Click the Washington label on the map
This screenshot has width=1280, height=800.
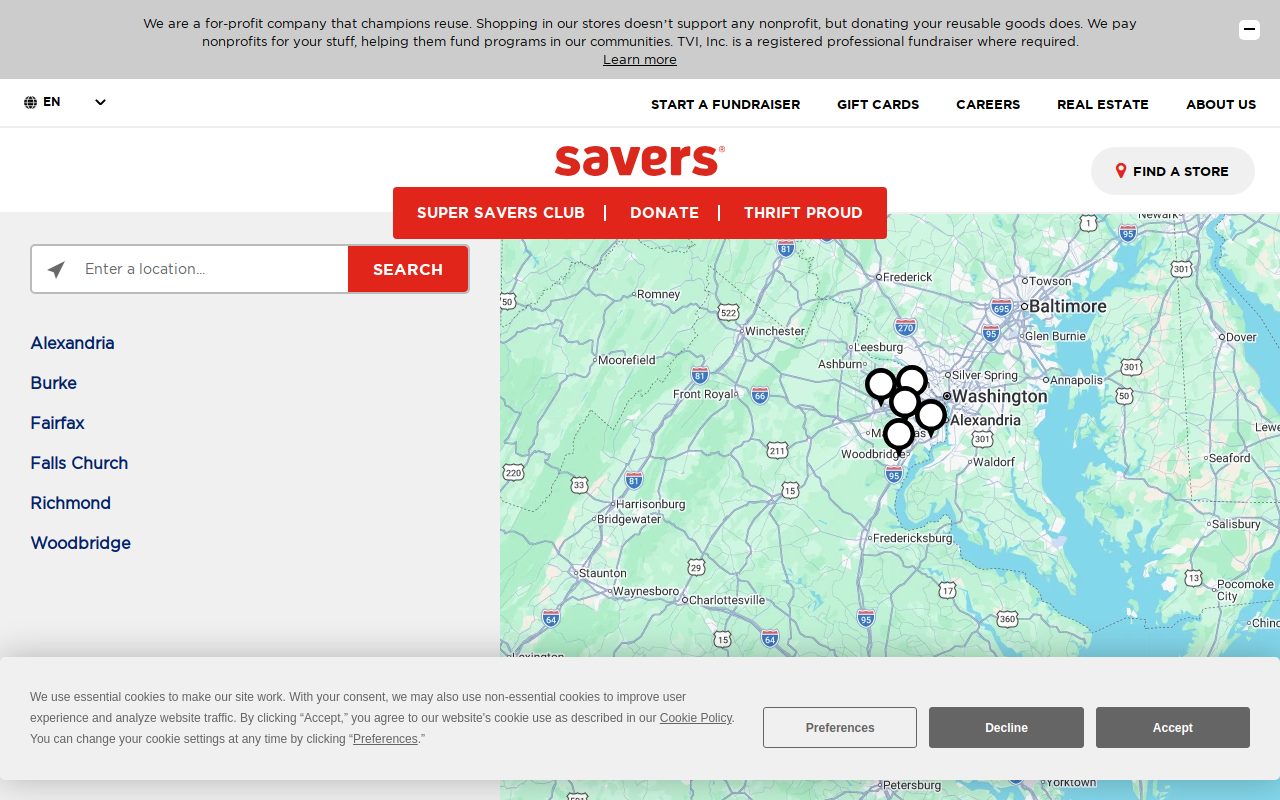pyautogui.click(x=1000, y=396)
